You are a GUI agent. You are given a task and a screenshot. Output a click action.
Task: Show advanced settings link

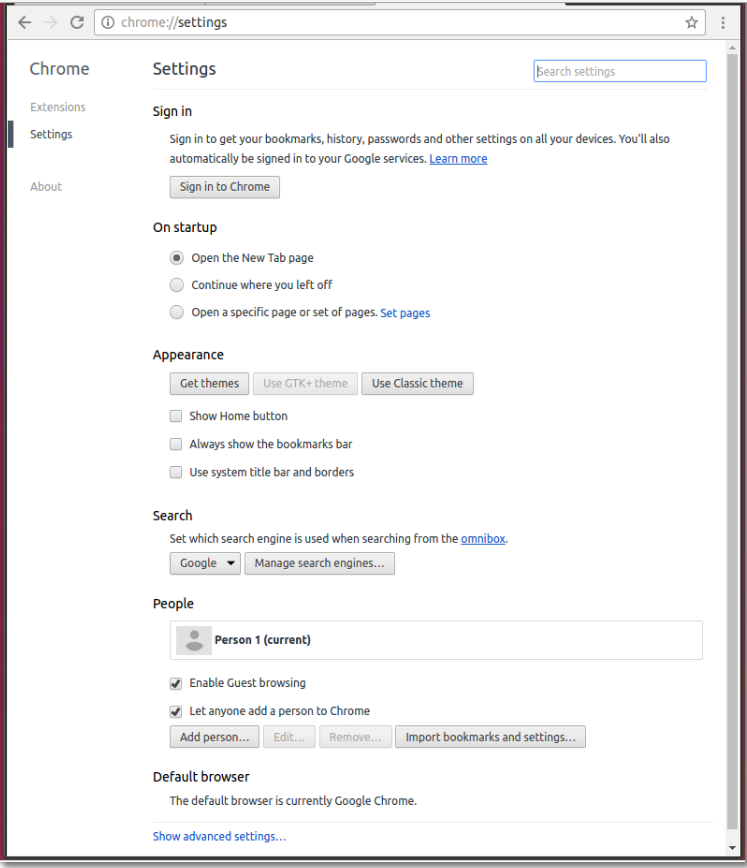(219, 836)
